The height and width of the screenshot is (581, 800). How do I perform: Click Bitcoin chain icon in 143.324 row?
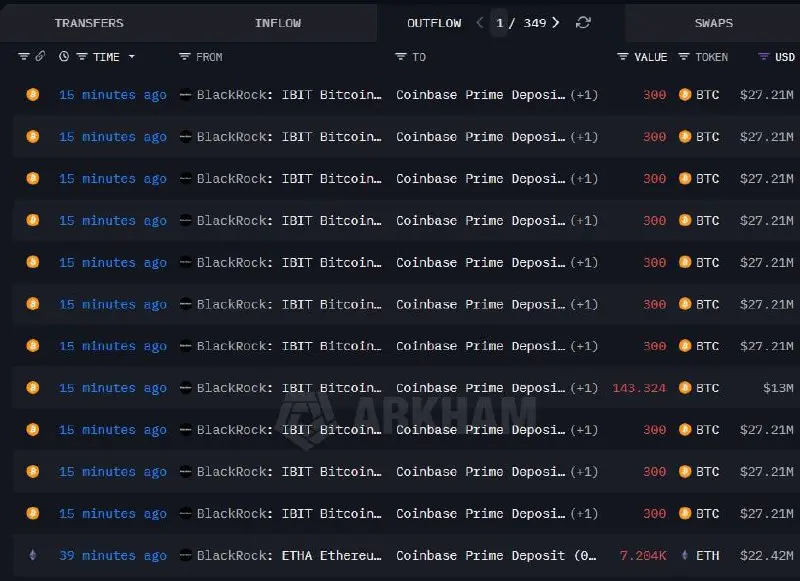click(33, 388)
